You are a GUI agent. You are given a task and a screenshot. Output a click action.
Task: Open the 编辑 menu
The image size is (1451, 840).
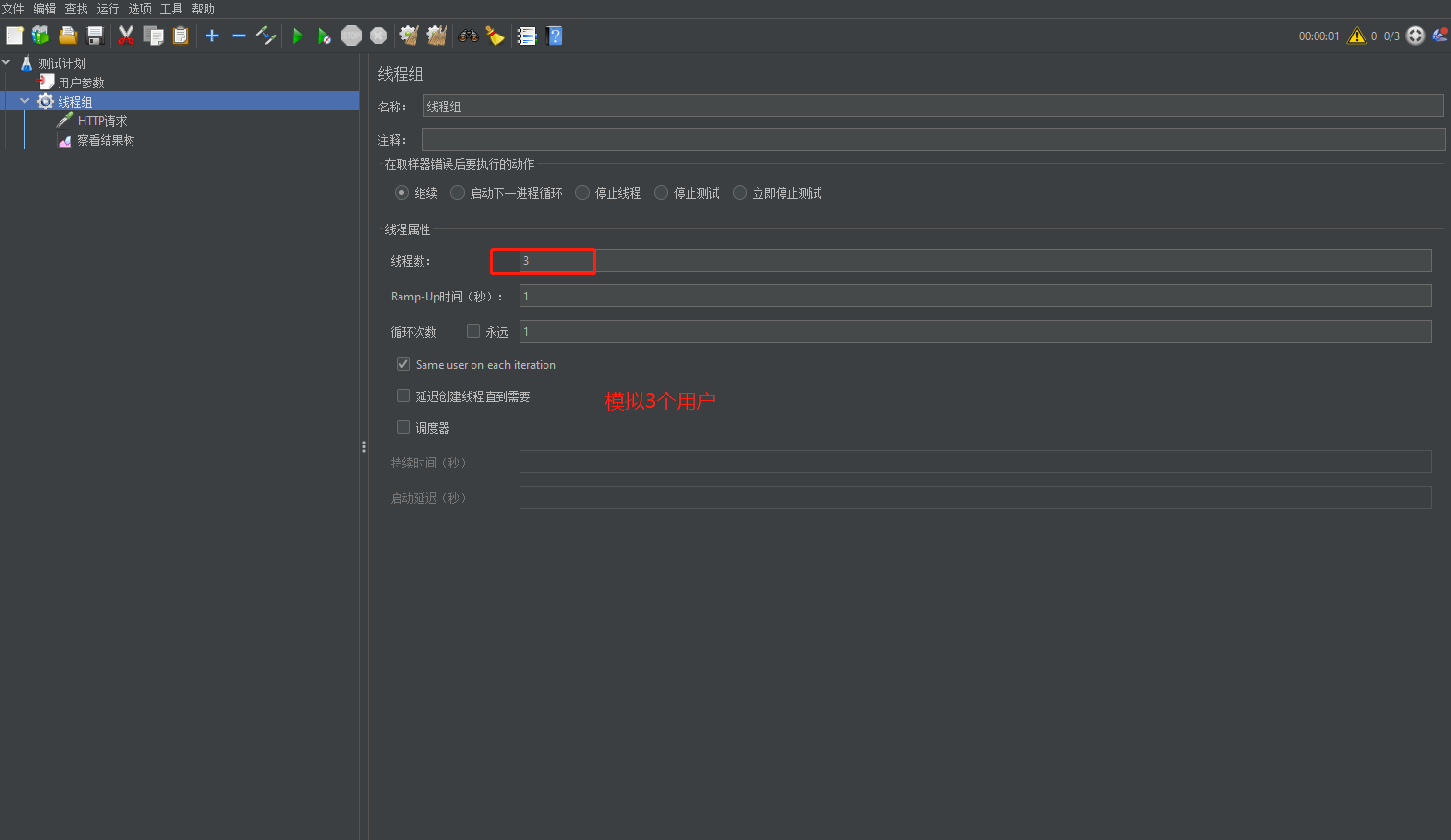pyautogui.click(x=45, y=9)
